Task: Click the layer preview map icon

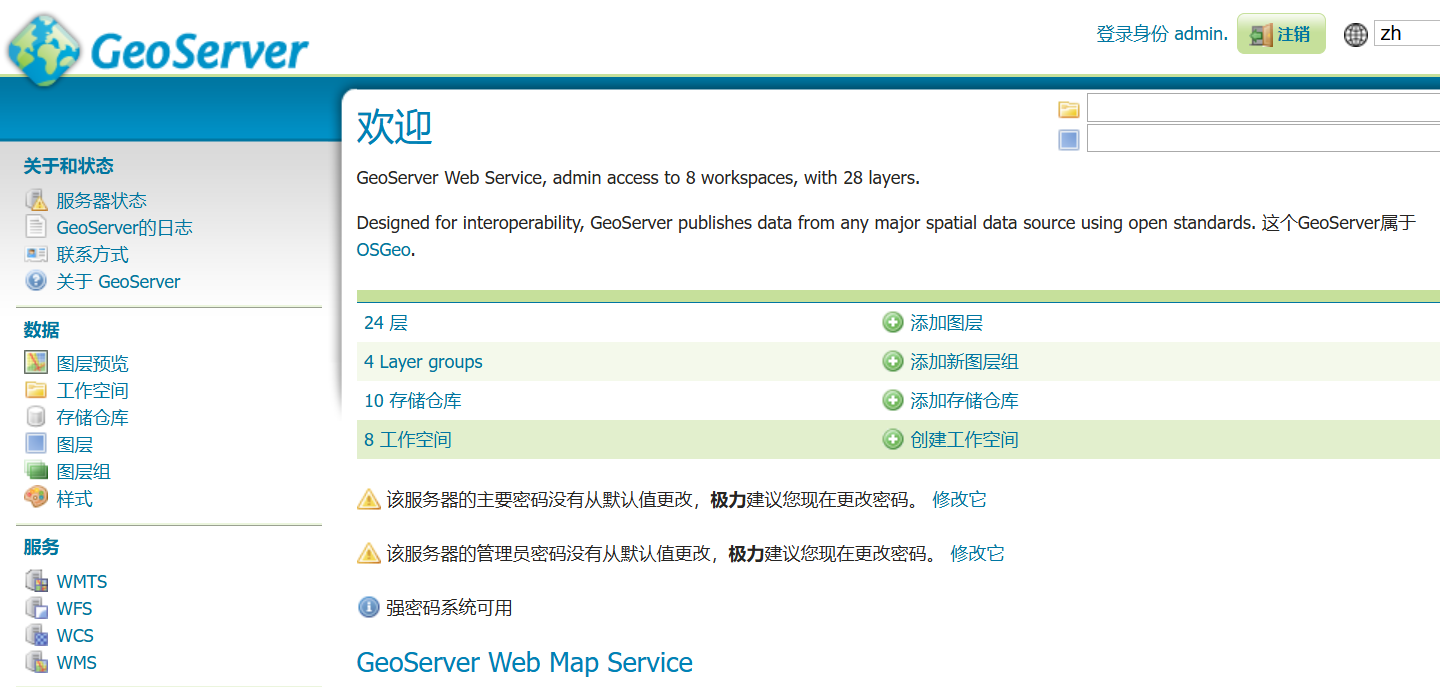Action: click(x=36, y=363)
